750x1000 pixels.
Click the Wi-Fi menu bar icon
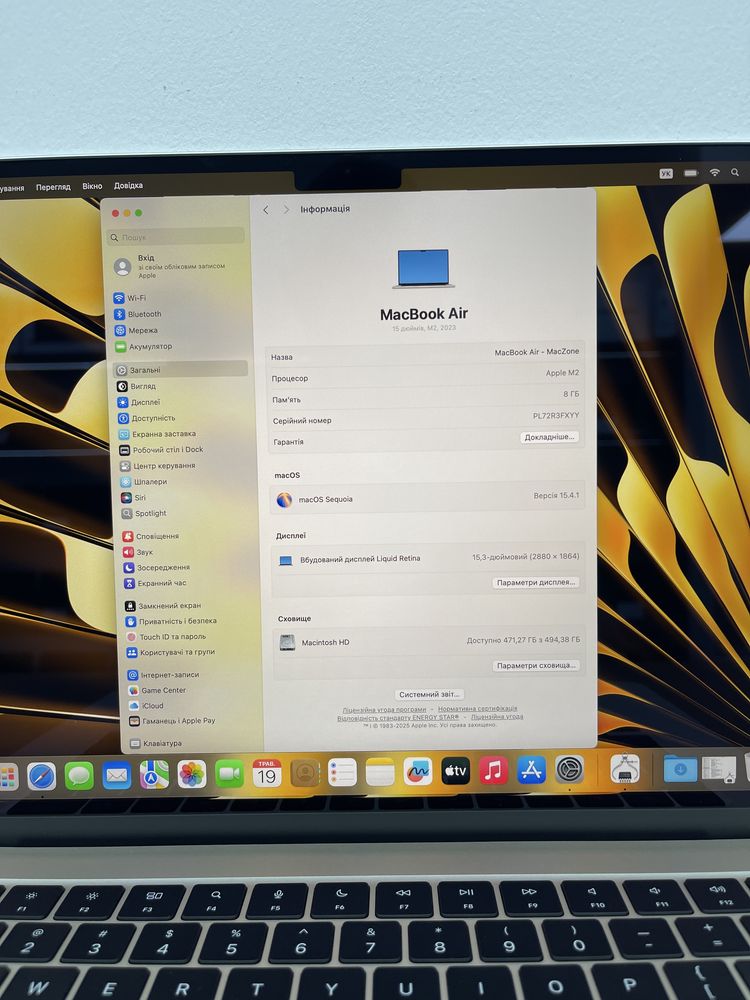coord(715,172)
